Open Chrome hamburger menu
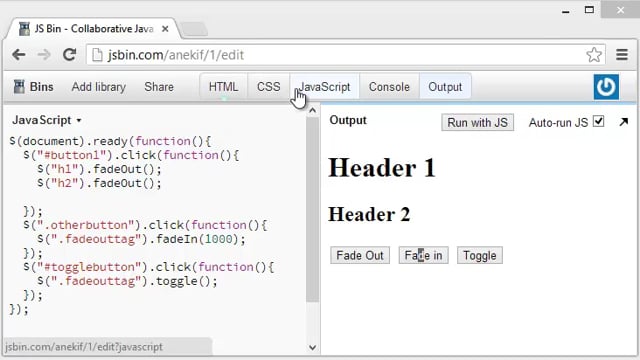 pyautogui.click(x=622, y=55)
